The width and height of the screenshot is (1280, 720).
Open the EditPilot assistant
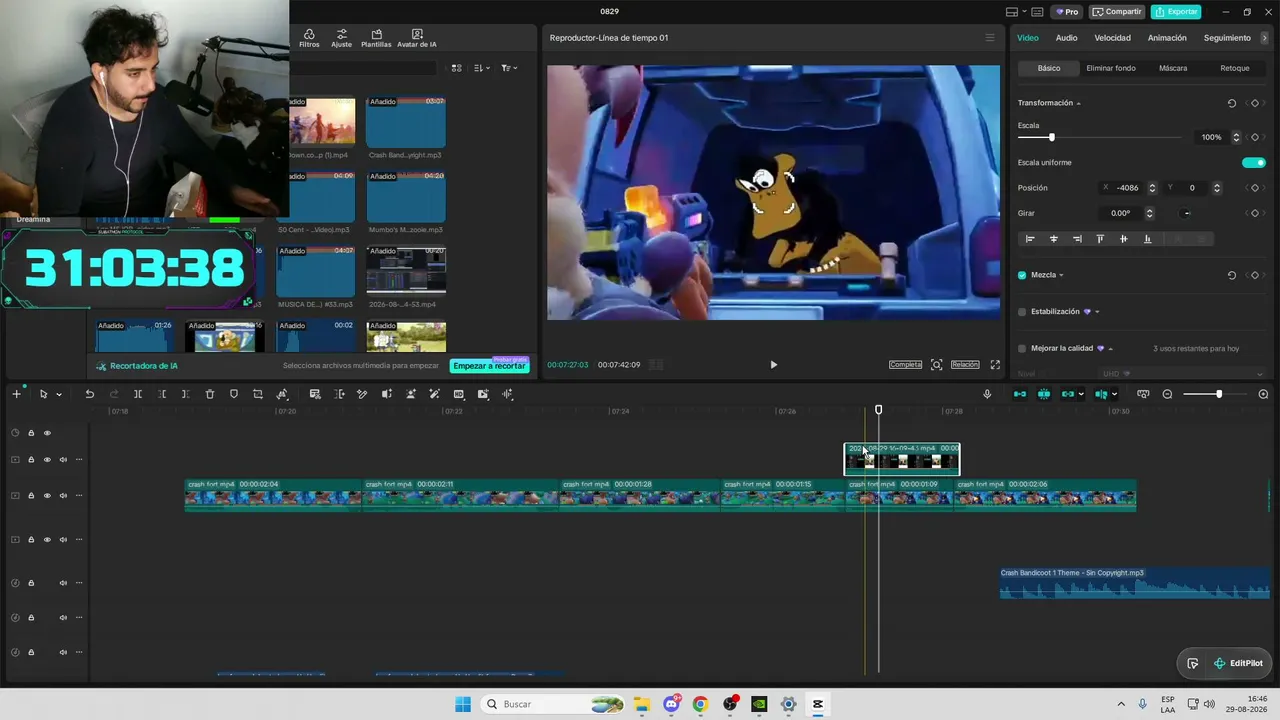(1238, 663)
